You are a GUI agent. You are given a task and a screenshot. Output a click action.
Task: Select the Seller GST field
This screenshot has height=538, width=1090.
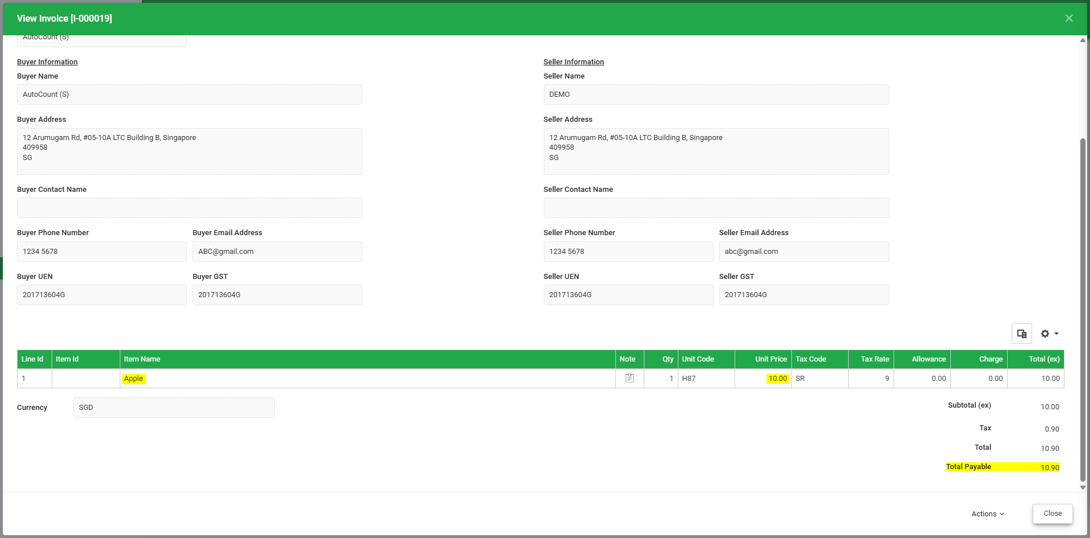(804, 295)
